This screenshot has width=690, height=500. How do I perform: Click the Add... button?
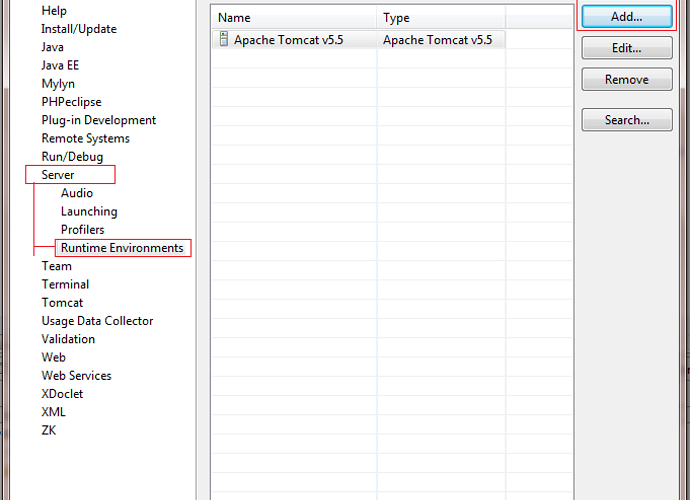tap(627, 17)
